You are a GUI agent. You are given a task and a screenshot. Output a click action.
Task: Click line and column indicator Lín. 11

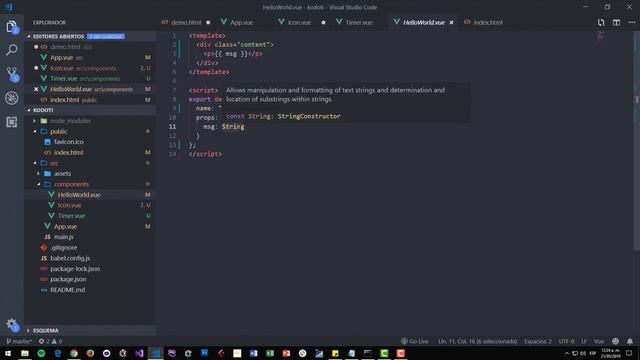pyautogui.click(x=478, y=341)
